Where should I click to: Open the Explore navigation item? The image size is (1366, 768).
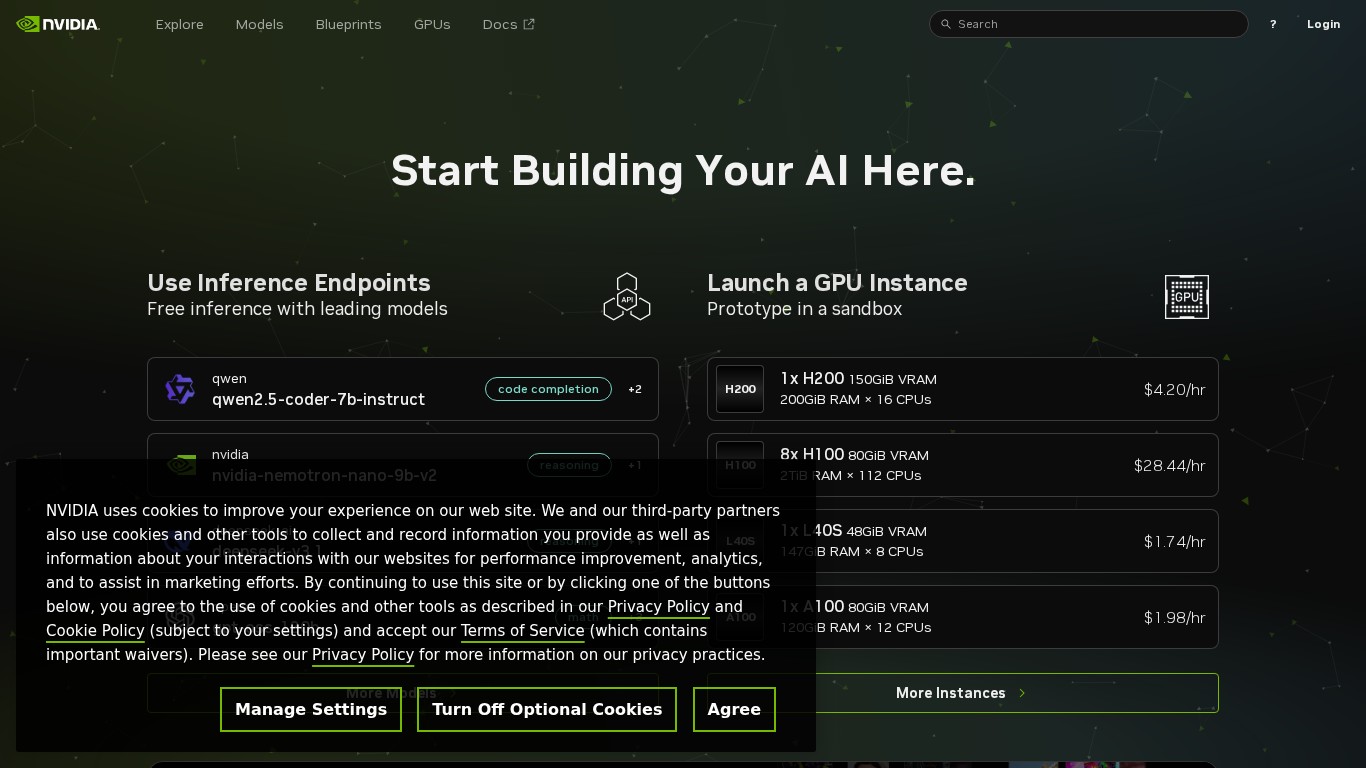(180, 24)
